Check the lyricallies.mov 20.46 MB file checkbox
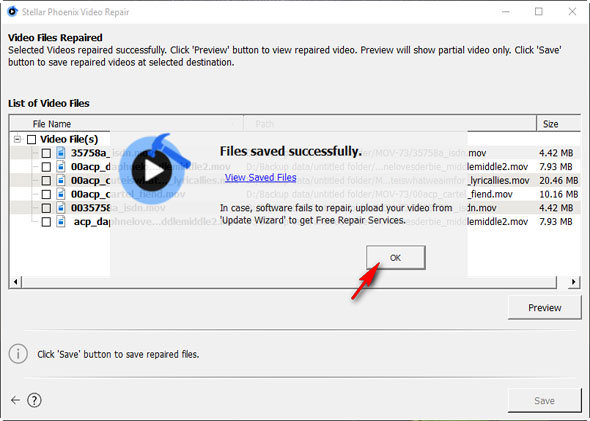This screenshot has width=590, height=421. point(46,181)
